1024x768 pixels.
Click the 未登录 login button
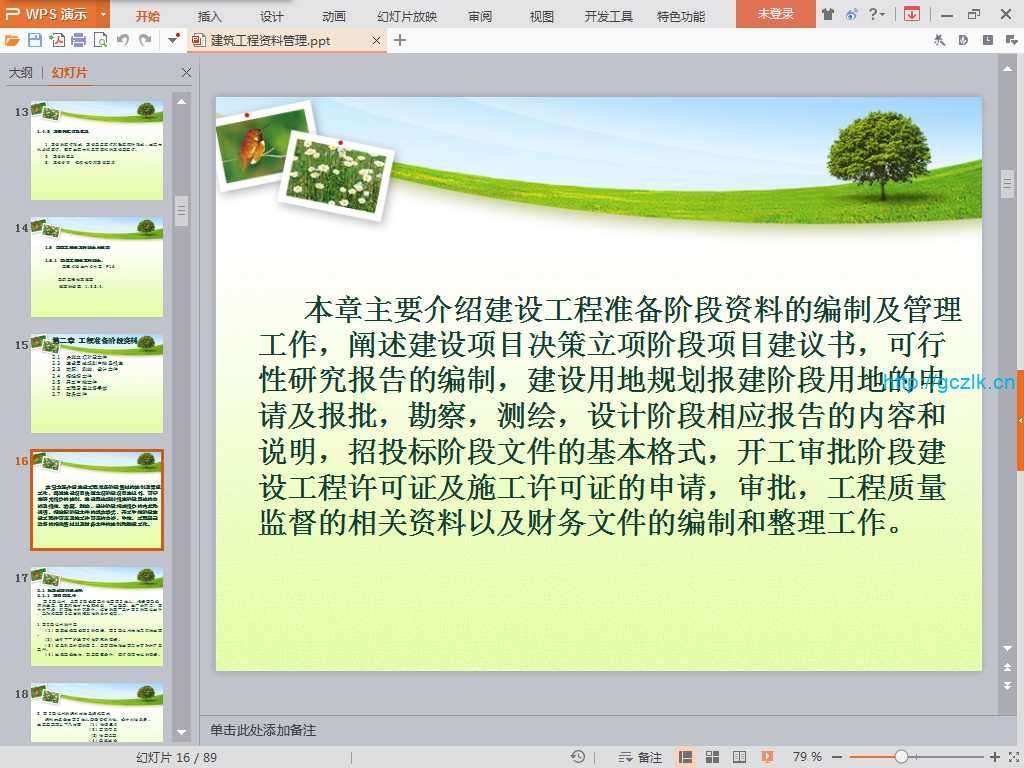click(x=775, y=14)
